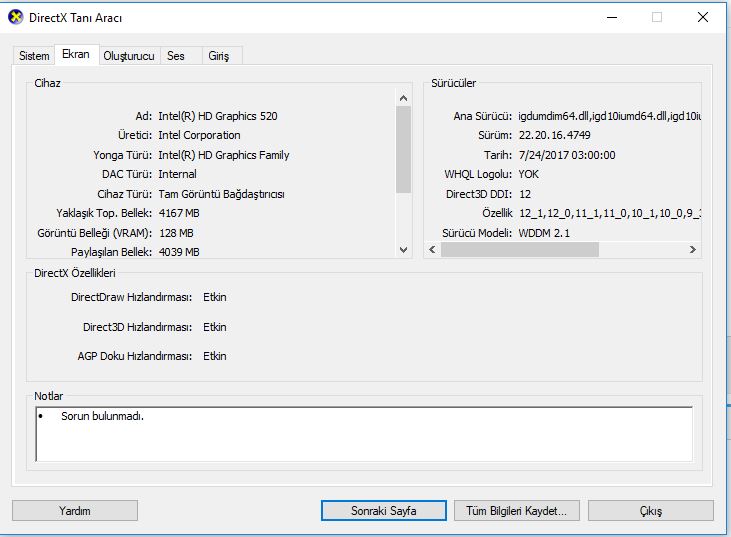731x537 pixels.
Task: Click Tüm Bilgileri Kaydet button
Action: (x=517, y=511)
